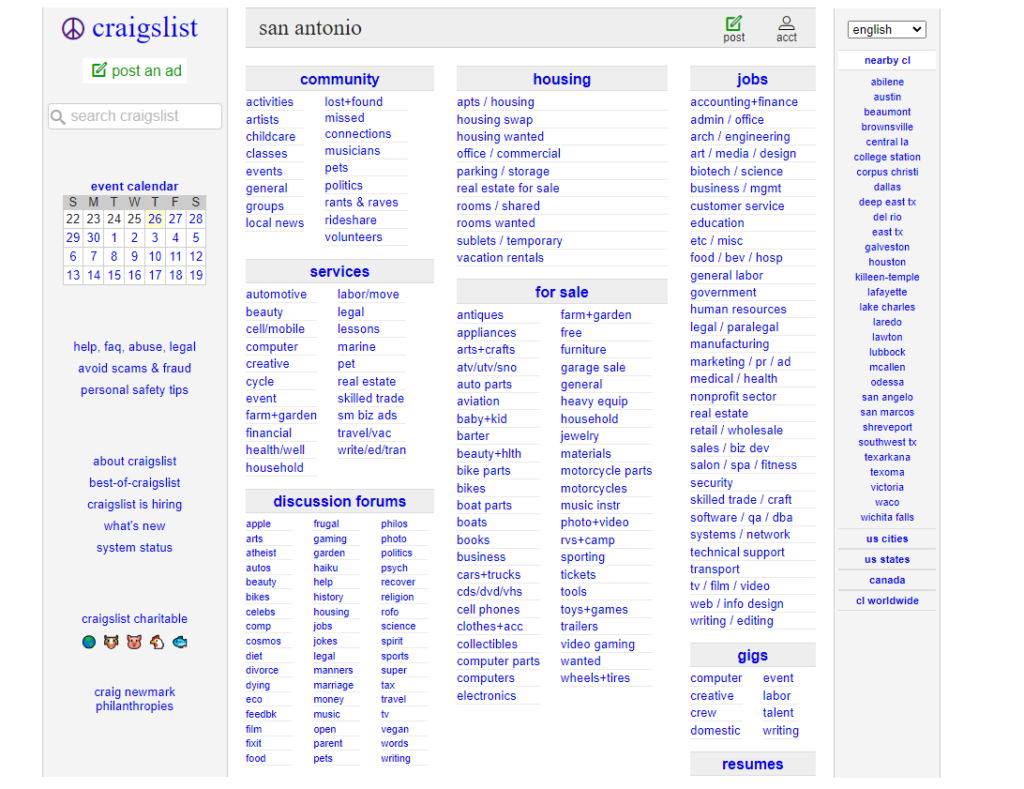The width and height of the screenshot is (1024, 789).
Task: Open 'food / bev / hosp' jobs
Action: click(x=736, y=258)
